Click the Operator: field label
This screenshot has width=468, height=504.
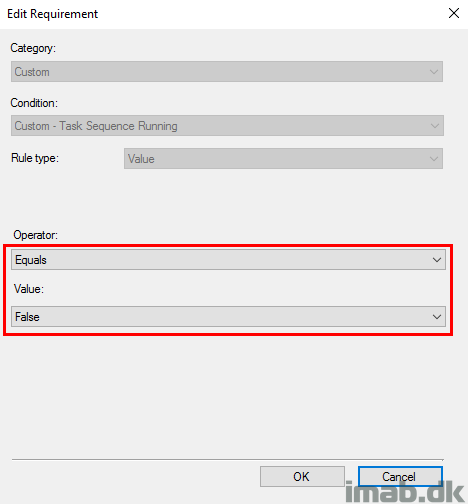click(36, 235)
